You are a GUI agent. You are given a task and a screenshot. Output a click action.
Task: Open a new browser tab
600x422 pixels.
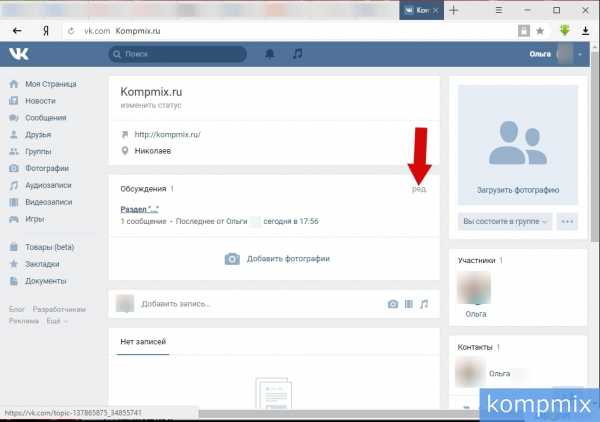click(x=454, y=10)
